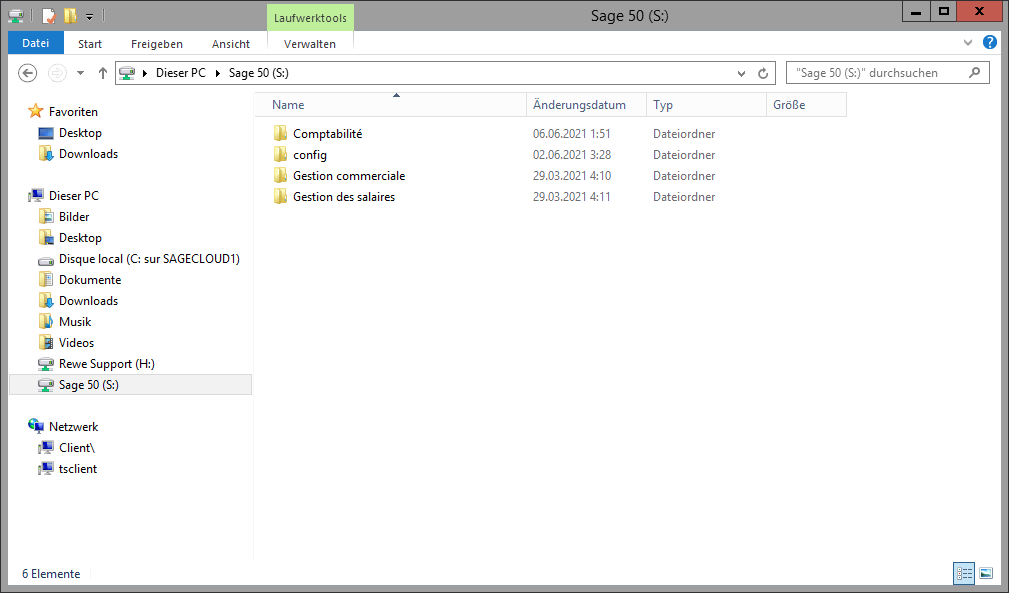Select Netzwerk in the navigation pane
Screen dimensions: 1009x593
point(73,427)
